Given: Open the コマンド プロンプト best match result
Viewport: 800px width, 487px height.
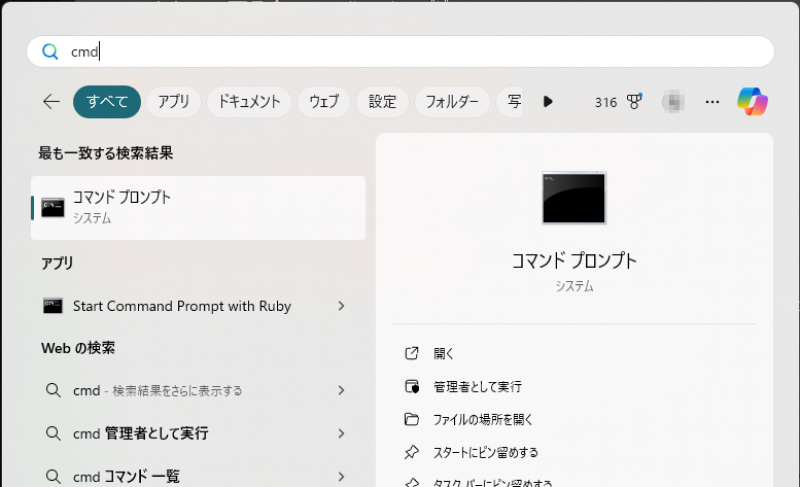Looking at the screenshot, I should (198, 208).
